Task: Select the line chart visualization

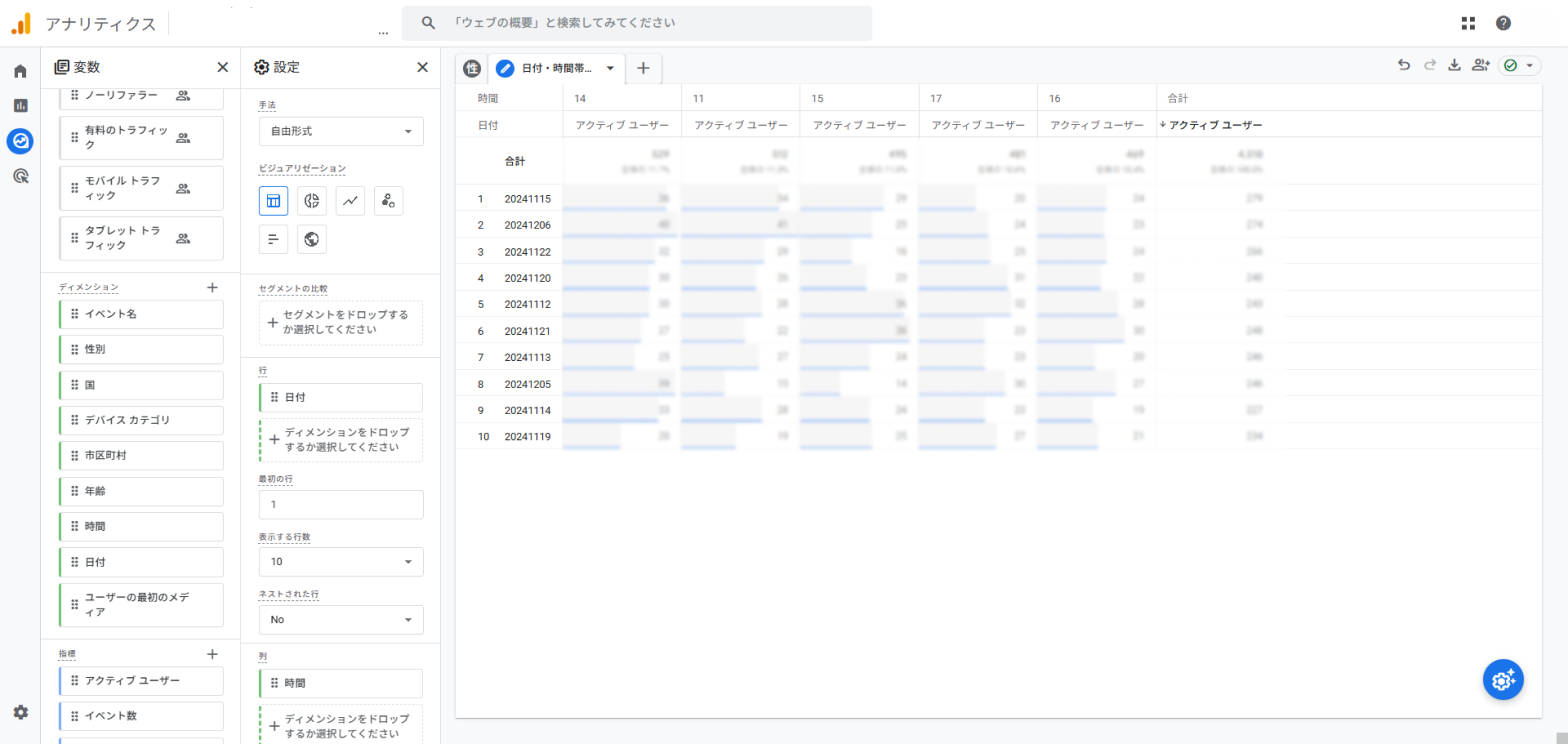Action: (x=350, y=201)
